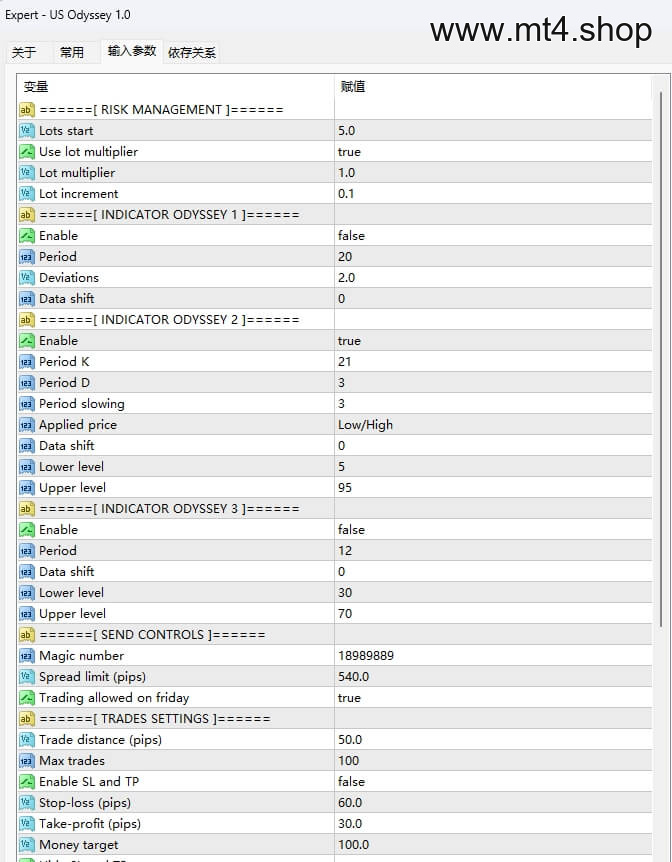Screen dimensions: 672x862
Task: Edit the Lots start value 5.0
Action: [493, 131]
